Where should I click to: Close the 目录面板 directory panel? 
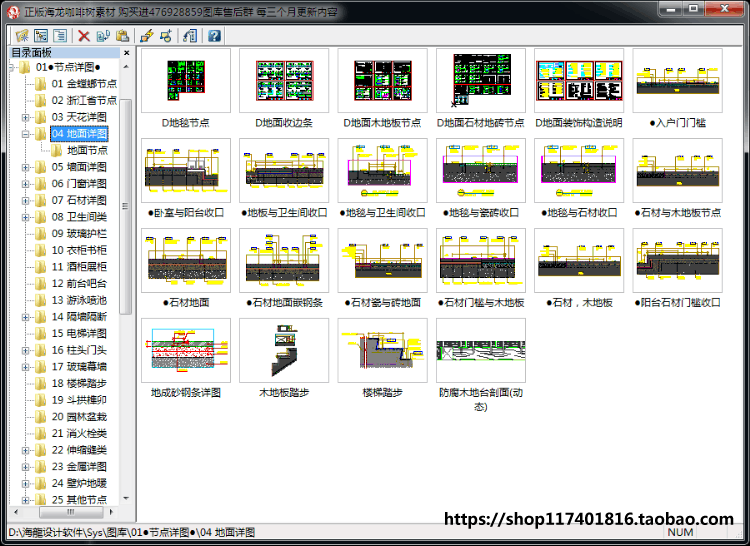click(x=126, y=53)
